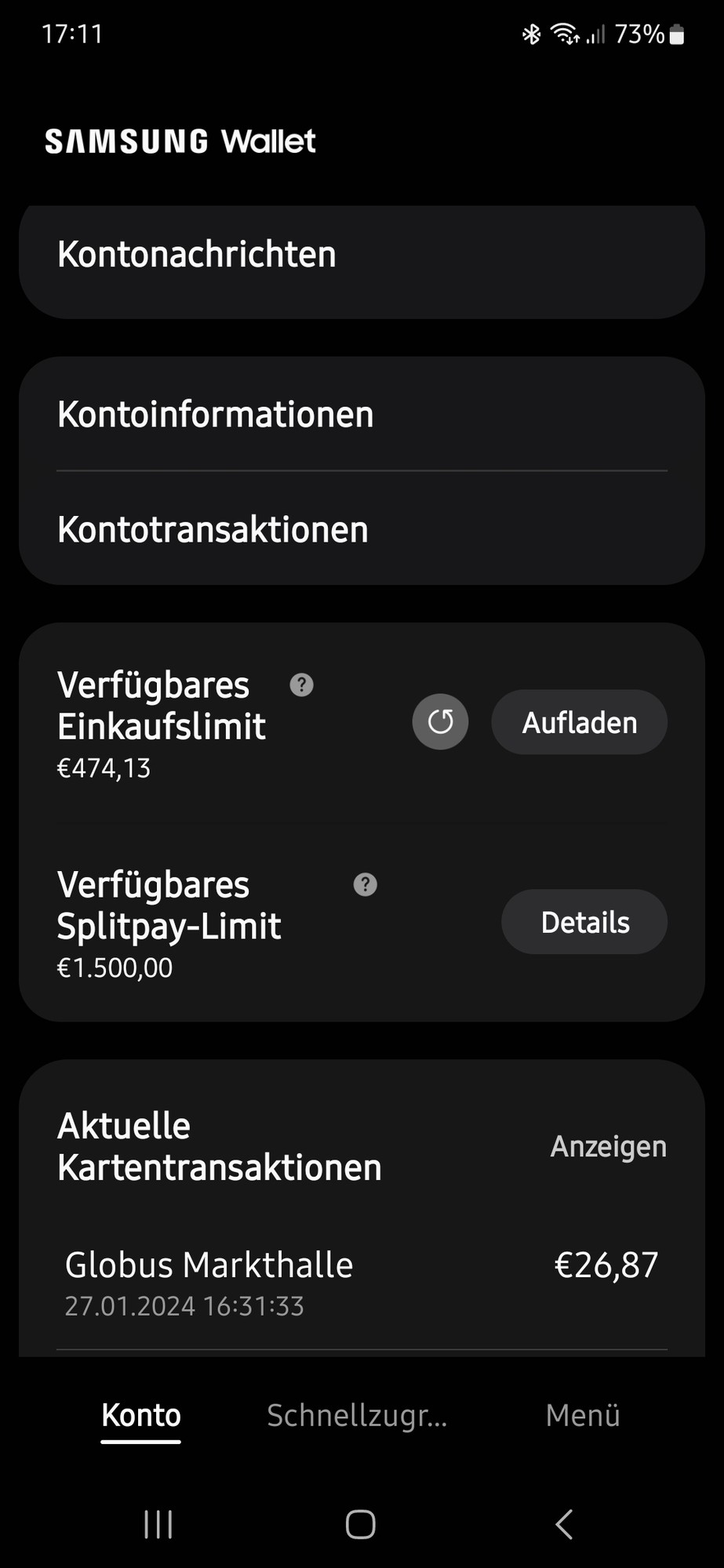Show all transactions via Anzeigen
Viewport: 724px width, 1568px height.
(x=609, y=1146)
